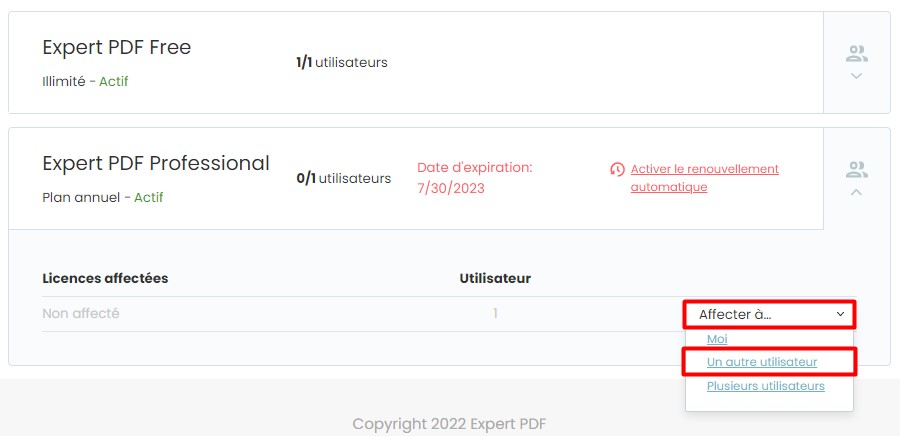This screenshot has width=900, height=436.
Task: Click the Affecter à dropdown arrow
Action: click(840, 314)
